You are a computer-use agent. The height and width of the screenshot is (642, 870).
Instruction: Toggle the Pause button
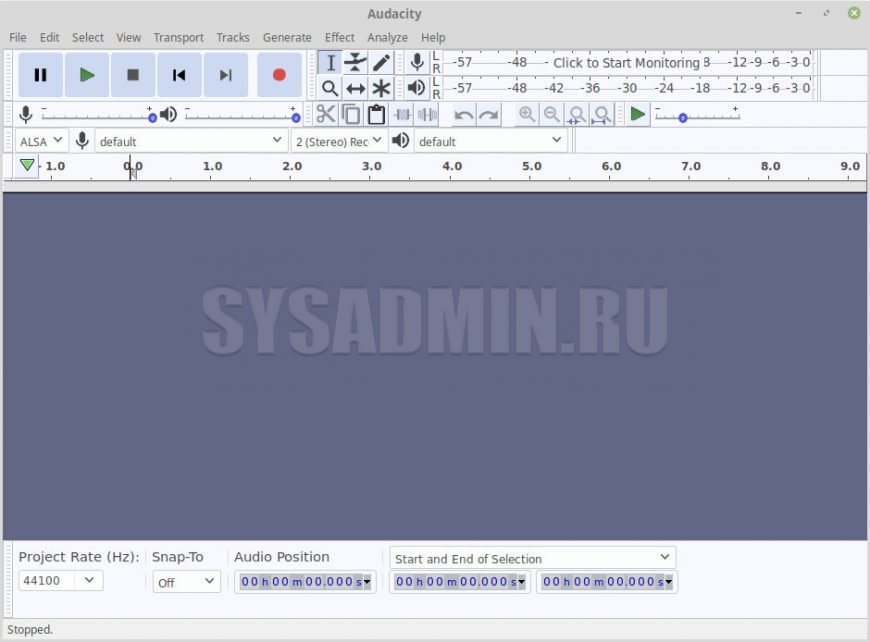point(40,75)
